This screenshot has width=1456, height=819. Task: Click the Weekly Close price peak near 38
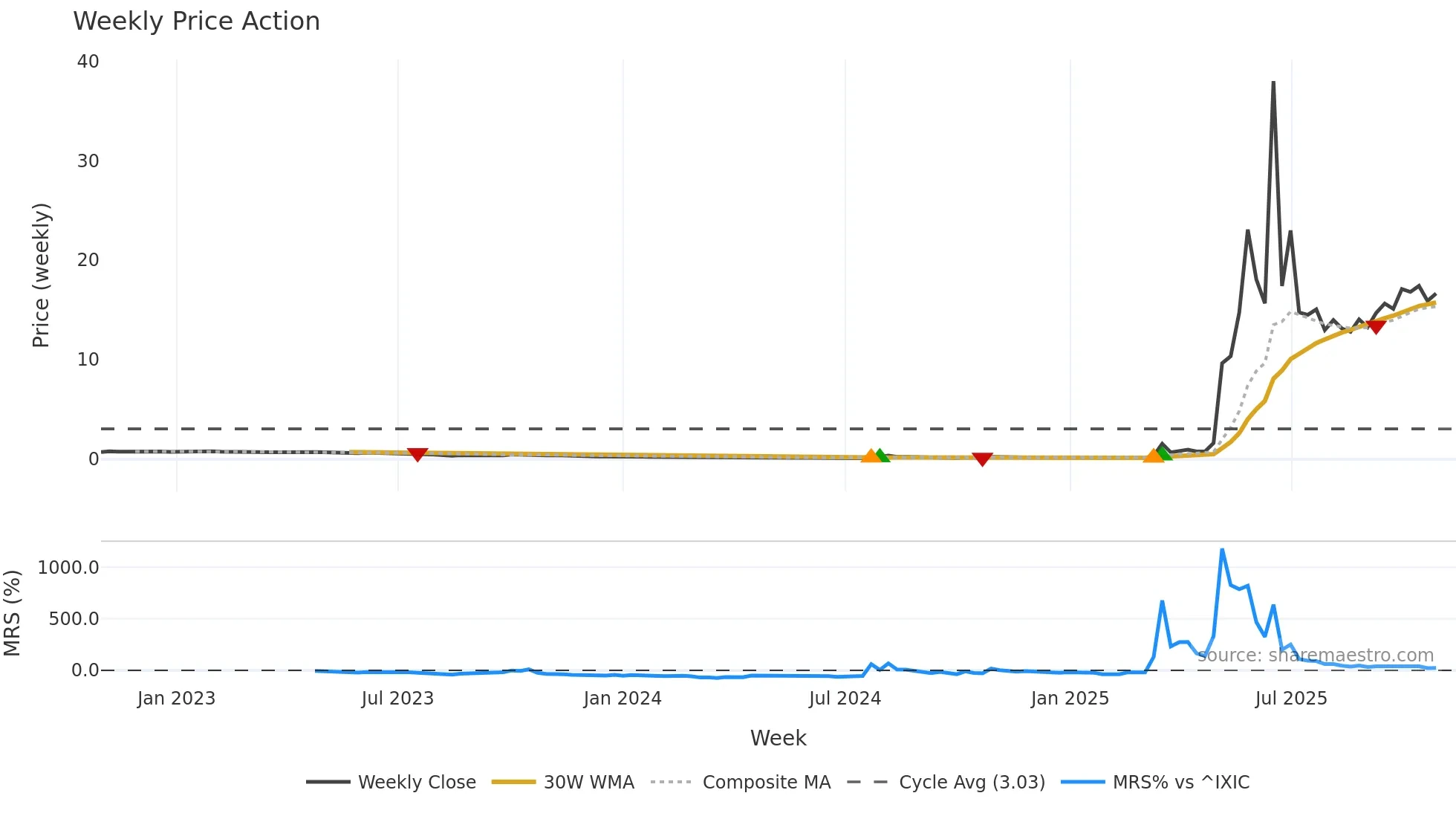click(1273, 82)
